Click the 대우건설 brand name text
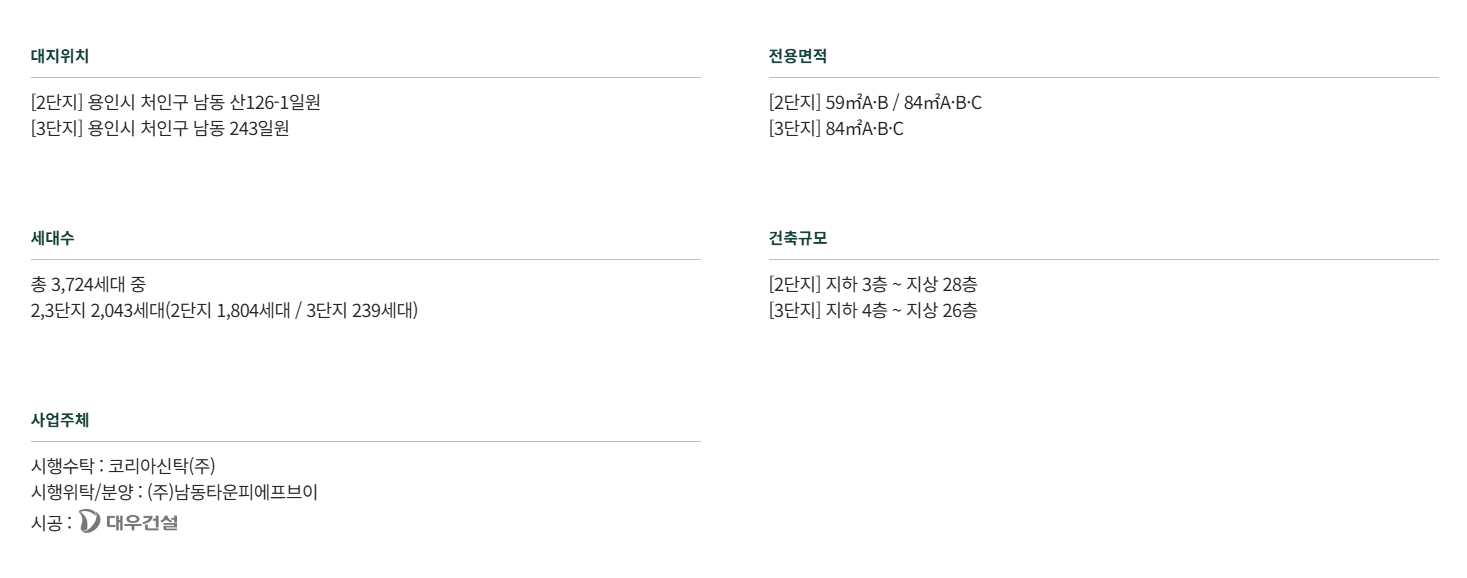Image resolution: width=1467 pixels, height=578 pixels. [x=141, y=522]
